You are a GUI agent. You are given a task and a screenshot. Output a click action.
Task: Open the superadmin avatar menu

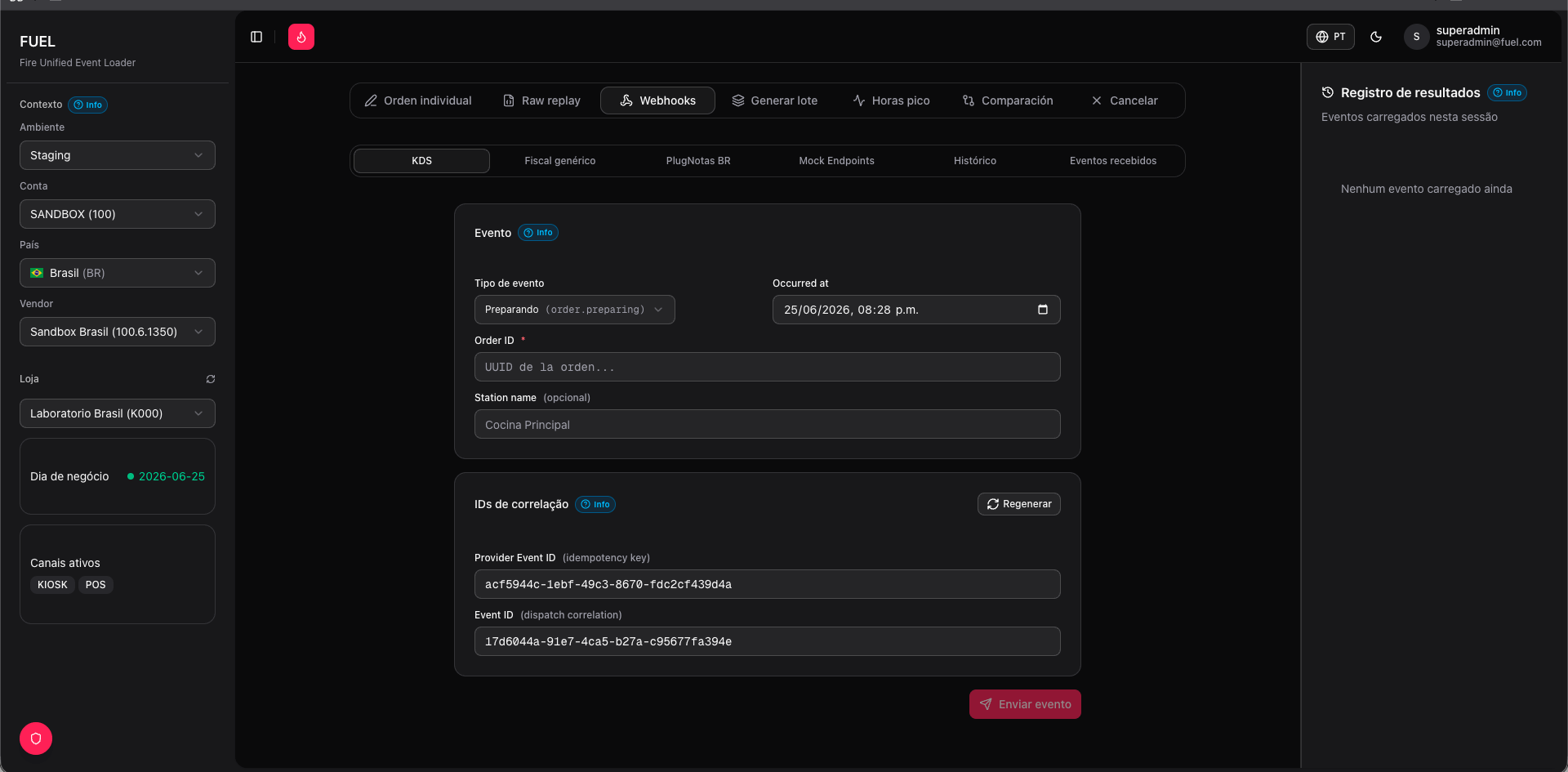click(1416, 37)
